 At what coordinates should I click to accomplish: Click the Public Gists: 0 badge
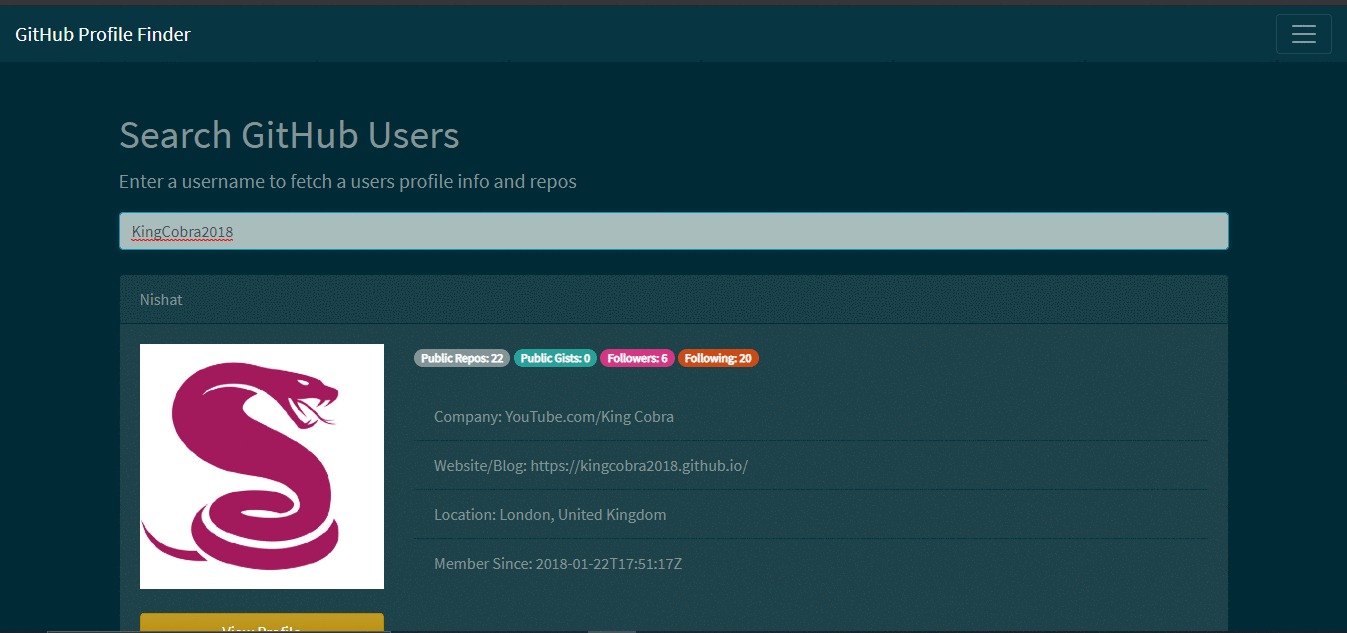[555, 358]
